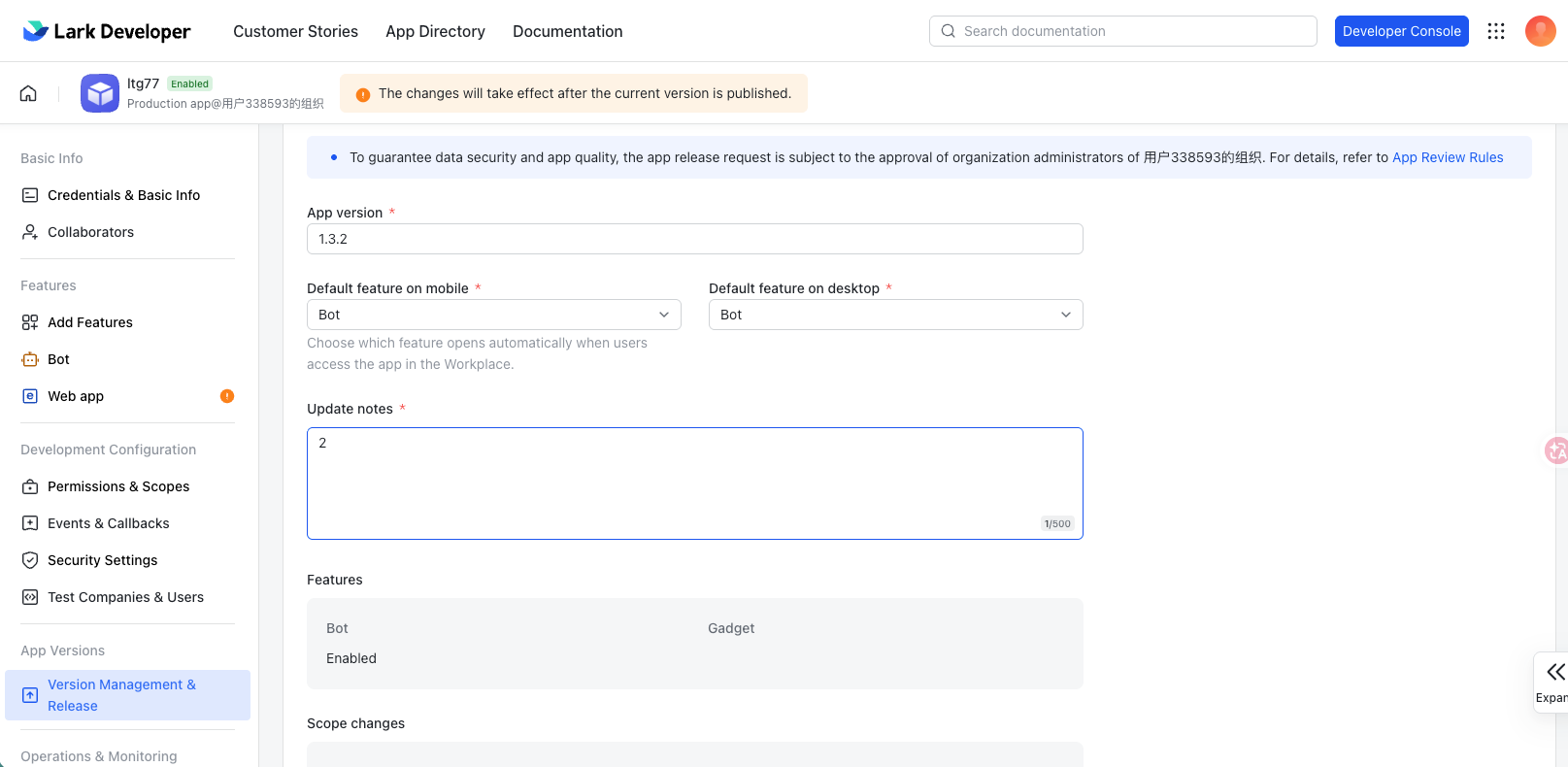Open Default feature on mobile dropdown
The width and height of the screenshot is (1568, 767).
[493, 315]
